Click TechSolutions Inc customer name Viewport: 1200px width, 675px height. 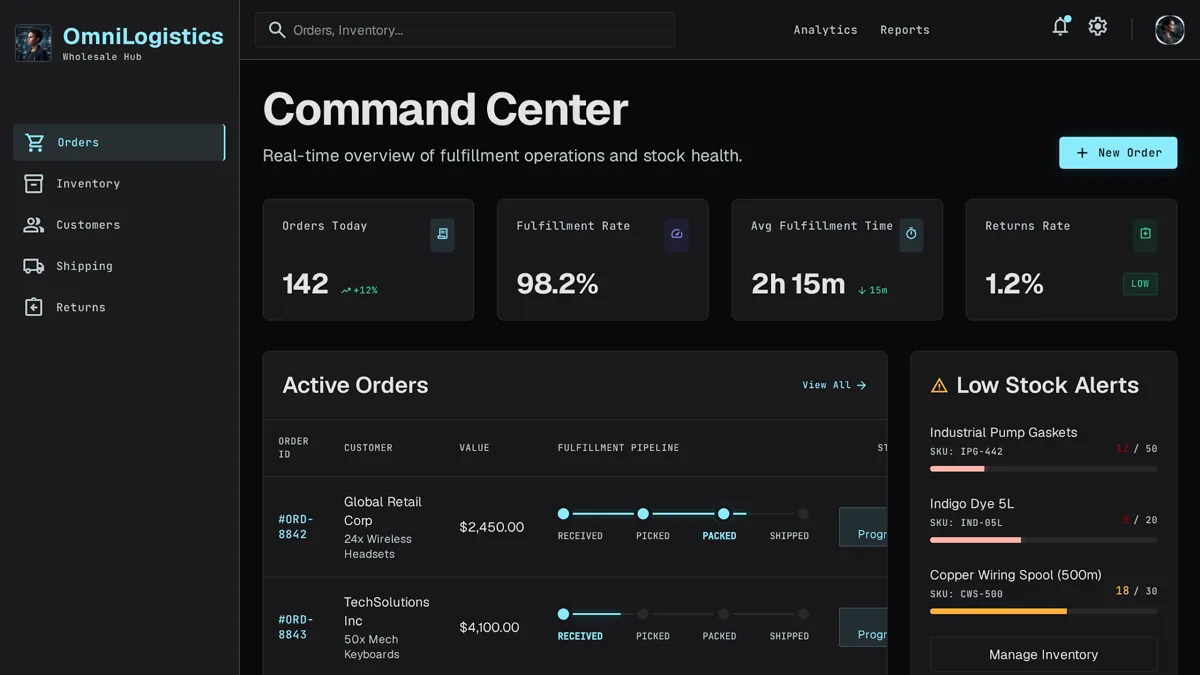(386, 611)
